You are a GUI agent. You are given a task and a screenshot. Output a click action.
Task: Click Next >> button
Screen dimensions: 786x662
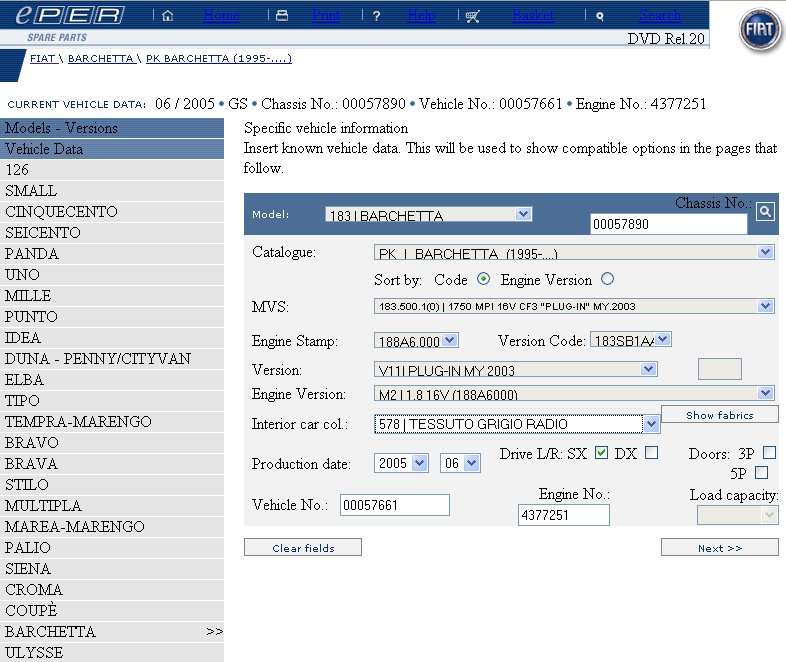[x=719, y=548]
